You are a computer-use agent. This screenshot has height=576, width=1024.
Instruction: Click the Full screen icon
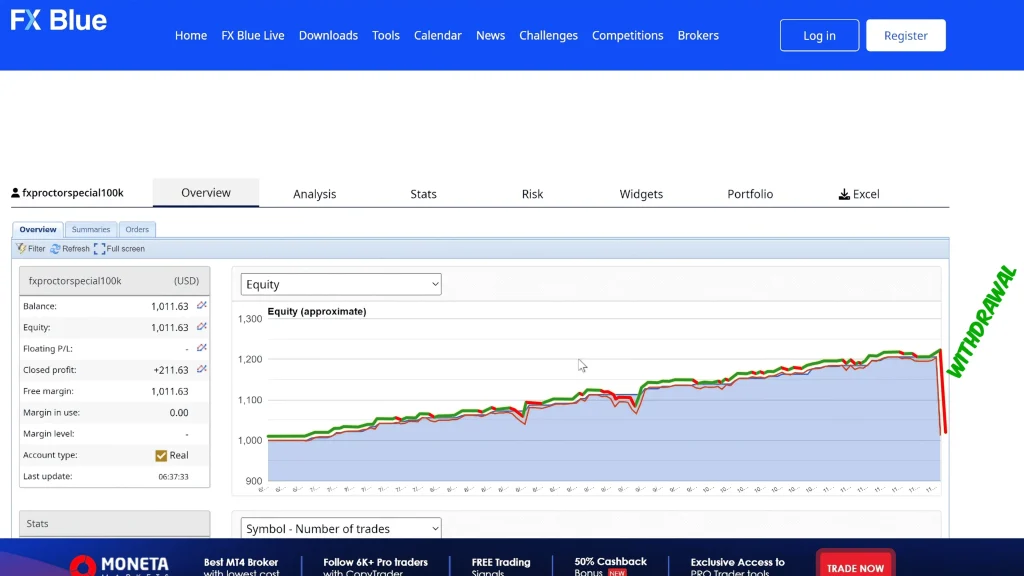click(x=99, y=248)
